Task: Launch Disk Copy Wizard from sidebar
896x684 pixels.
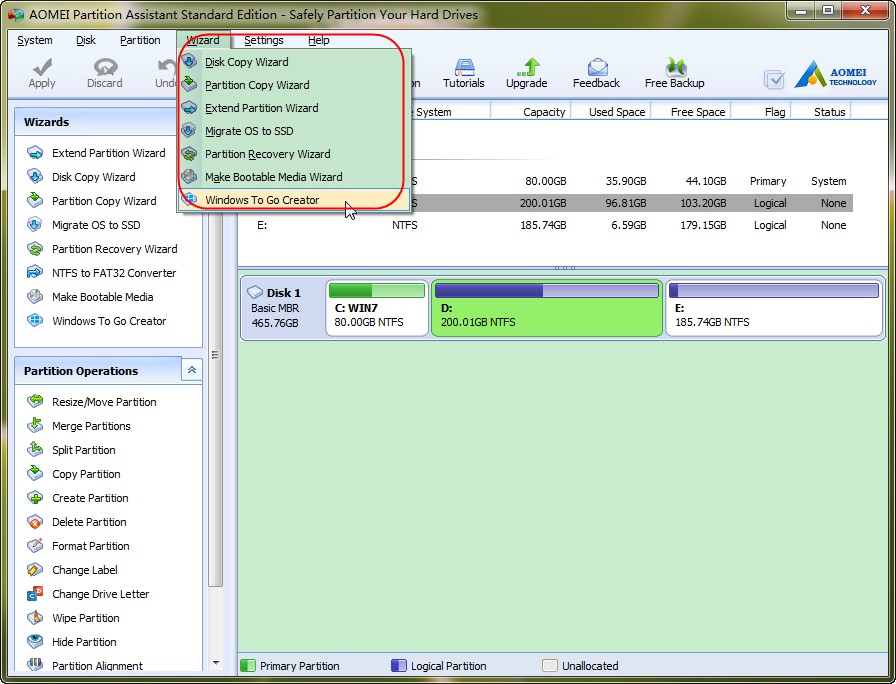Action: [x=81, y=177]
